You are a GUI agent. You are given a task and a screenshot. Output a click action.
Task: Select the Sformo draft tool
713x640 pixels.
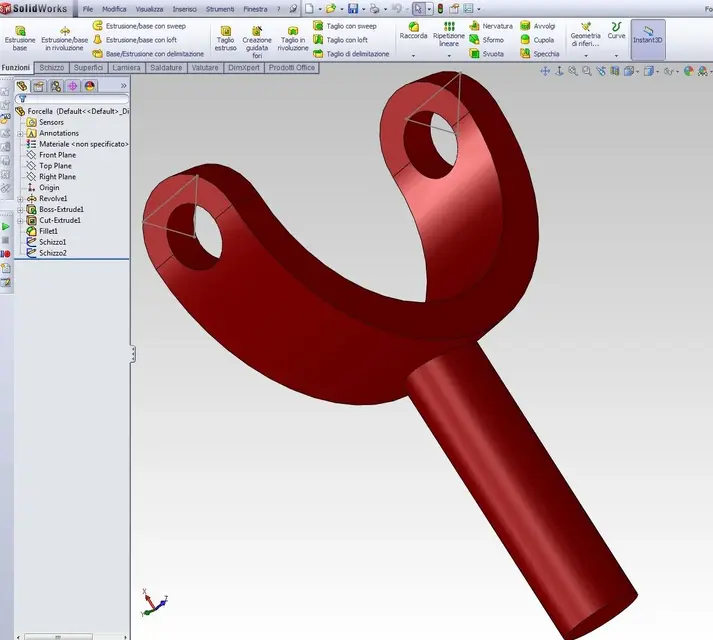[x=487, y=40]
